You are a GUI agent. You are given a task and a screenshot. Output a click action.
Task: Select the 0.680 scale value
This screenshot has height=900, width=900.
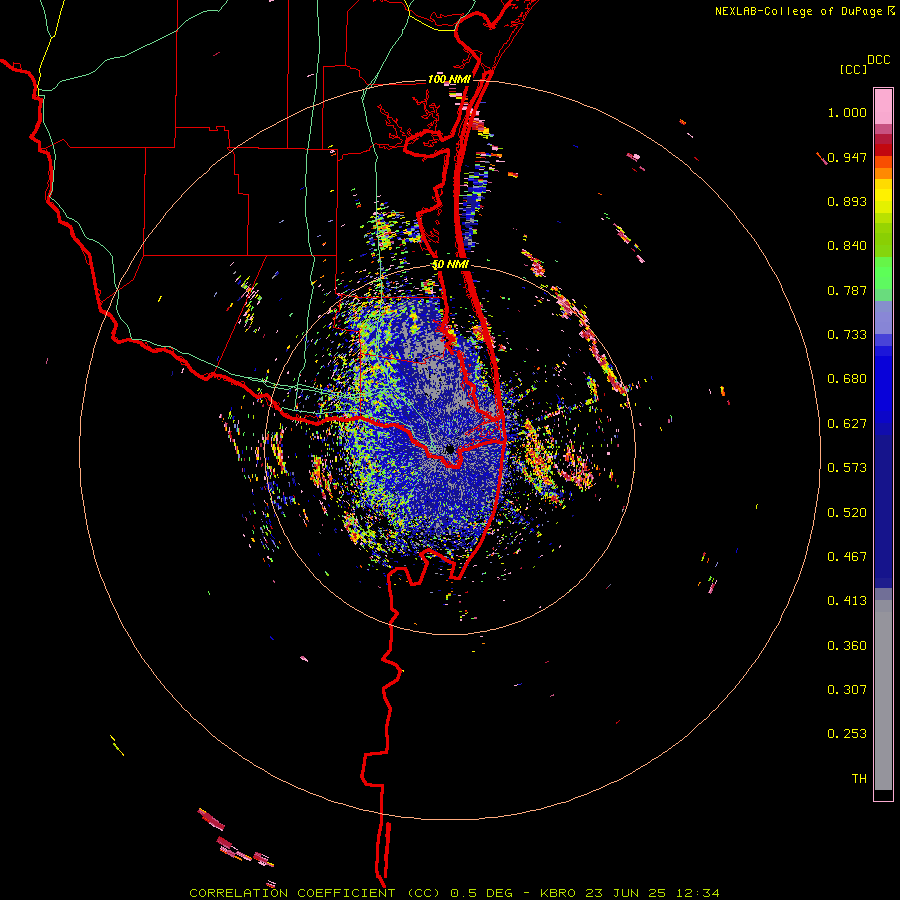pyautogui.click(x=847, y=379)
